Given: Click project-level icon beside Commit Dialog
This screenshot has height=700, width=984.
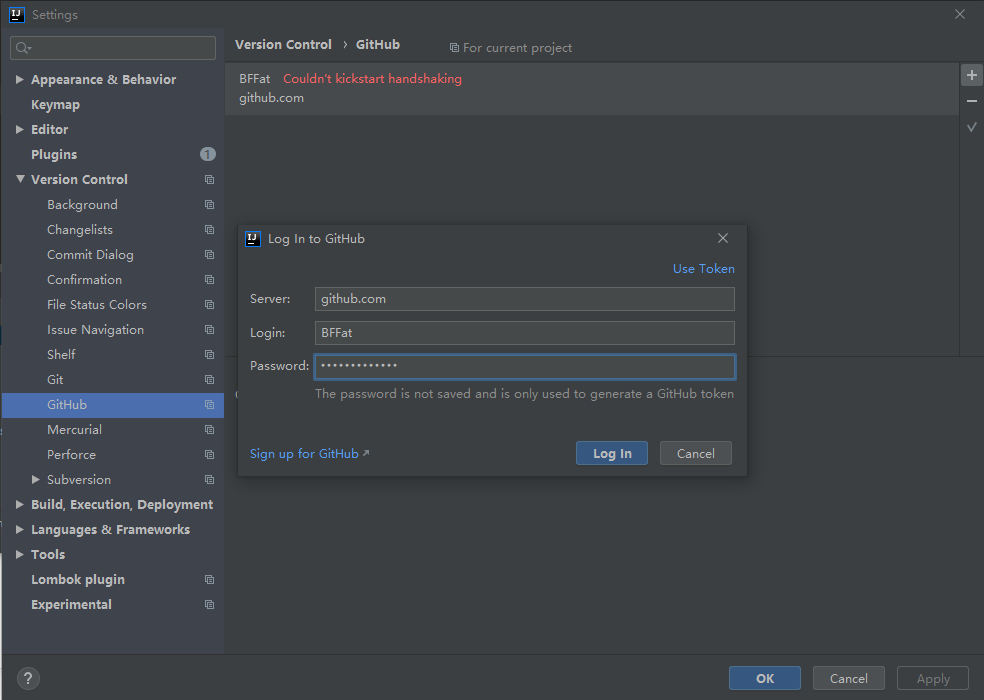Looking at the screenshot, I should click(x=210, y=255).
